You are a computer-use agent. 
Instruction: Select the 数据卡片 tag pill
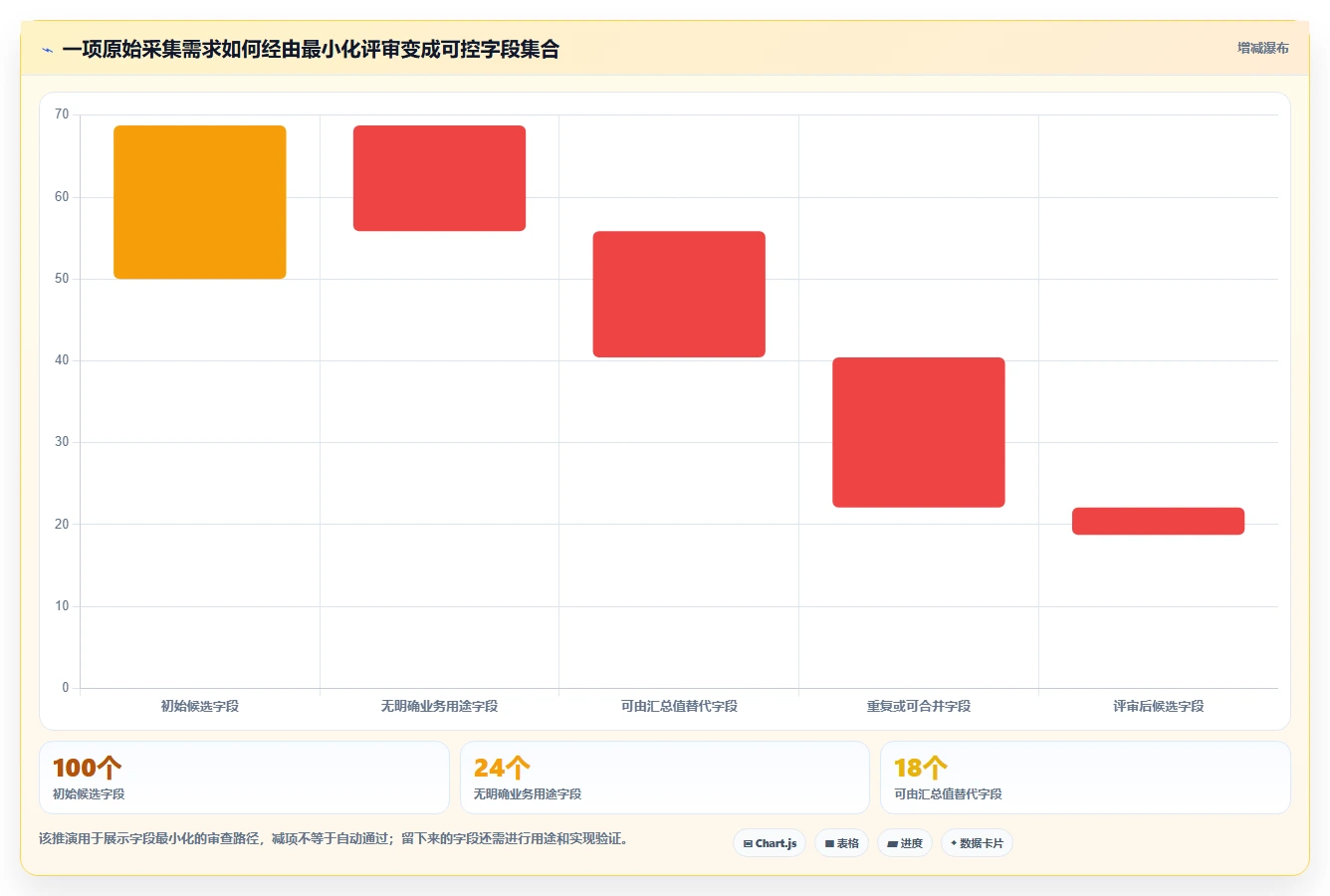tap(977, 843)
